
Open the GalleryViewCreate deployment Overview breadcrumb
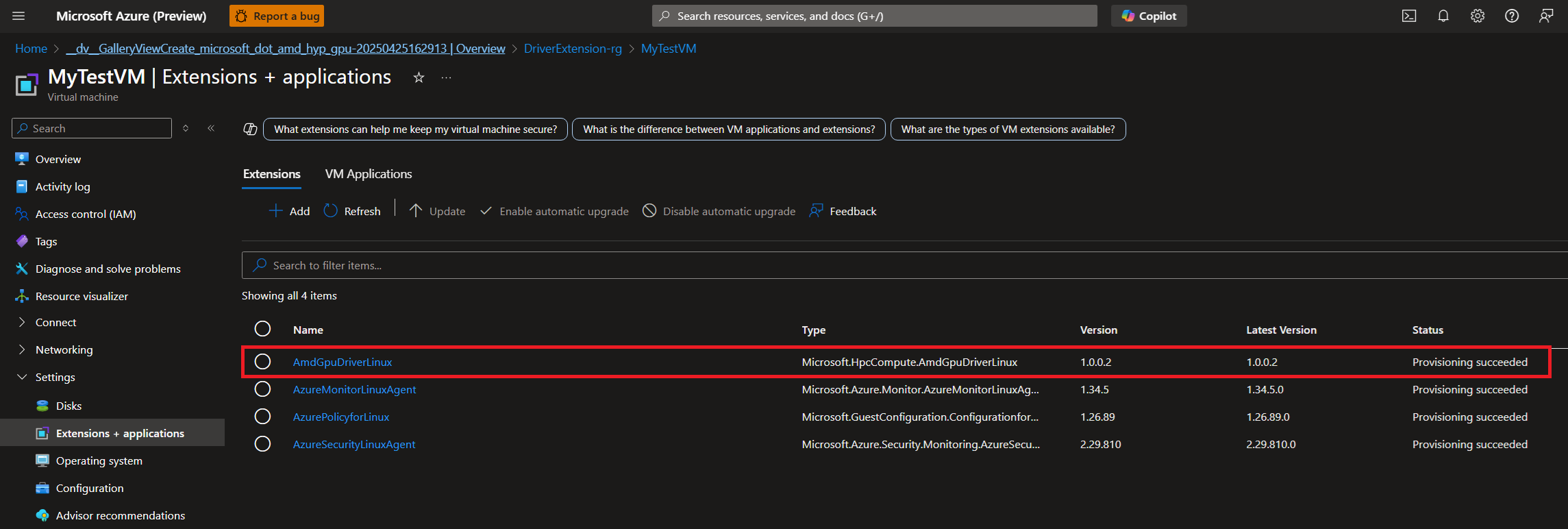(x=286, y=49)
